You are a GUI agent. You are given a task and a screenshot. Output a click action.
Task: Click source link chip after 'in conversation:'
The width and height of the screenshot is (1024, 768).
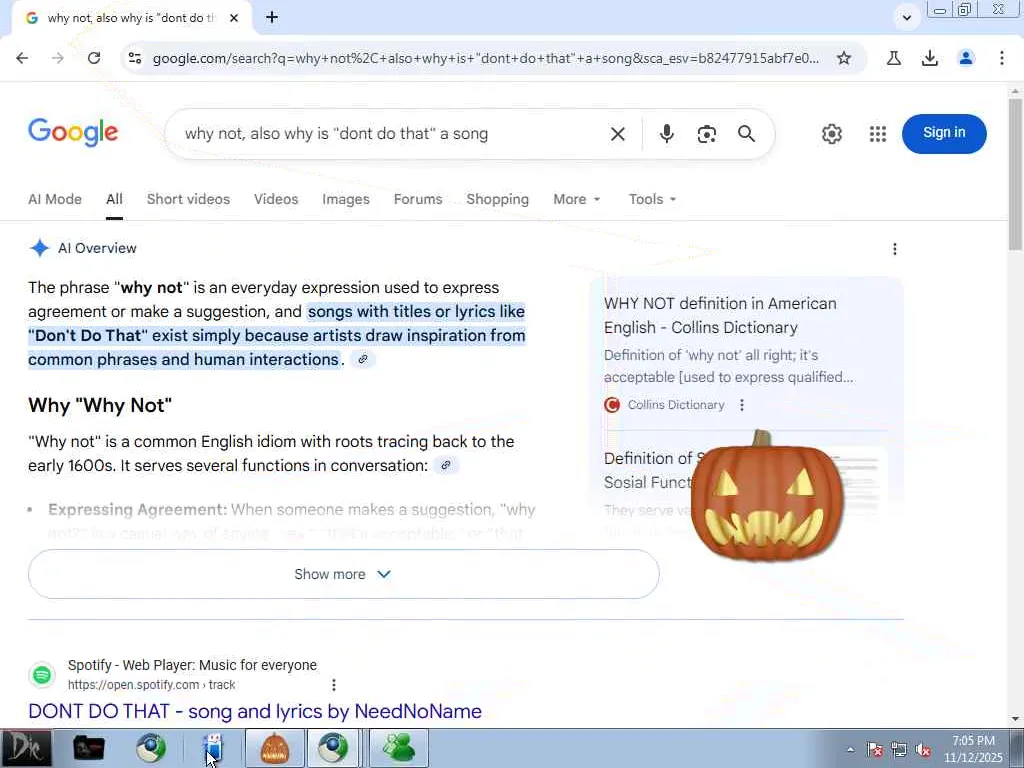[x=445, y=466]
